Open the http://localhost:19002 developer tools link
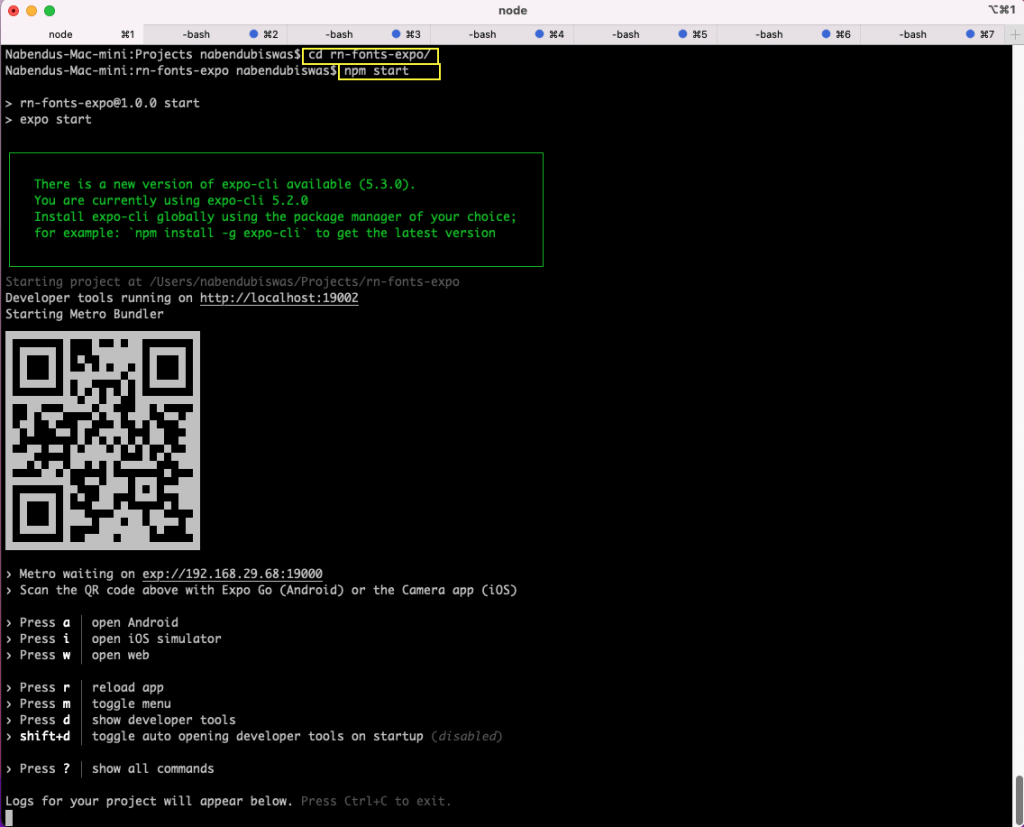The width and height of the screenshot is (1024, 827). [278, 297]
